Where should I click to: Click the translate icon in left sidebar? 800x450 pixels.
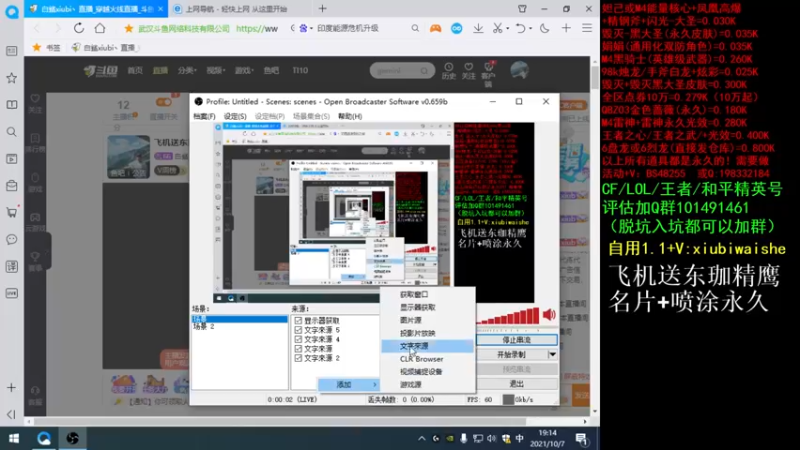pos(11,266)
